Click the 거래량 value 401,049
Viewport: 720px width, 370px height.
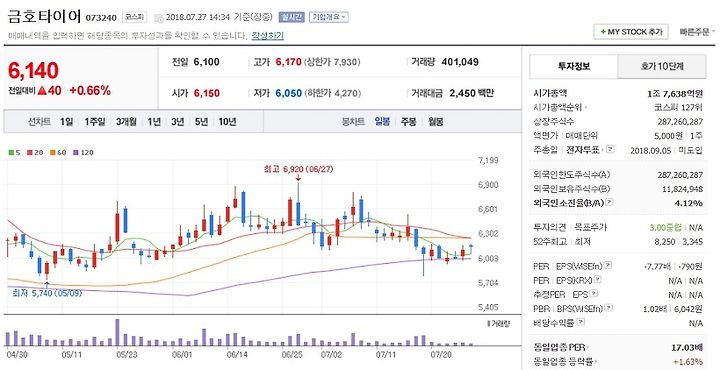460,62
